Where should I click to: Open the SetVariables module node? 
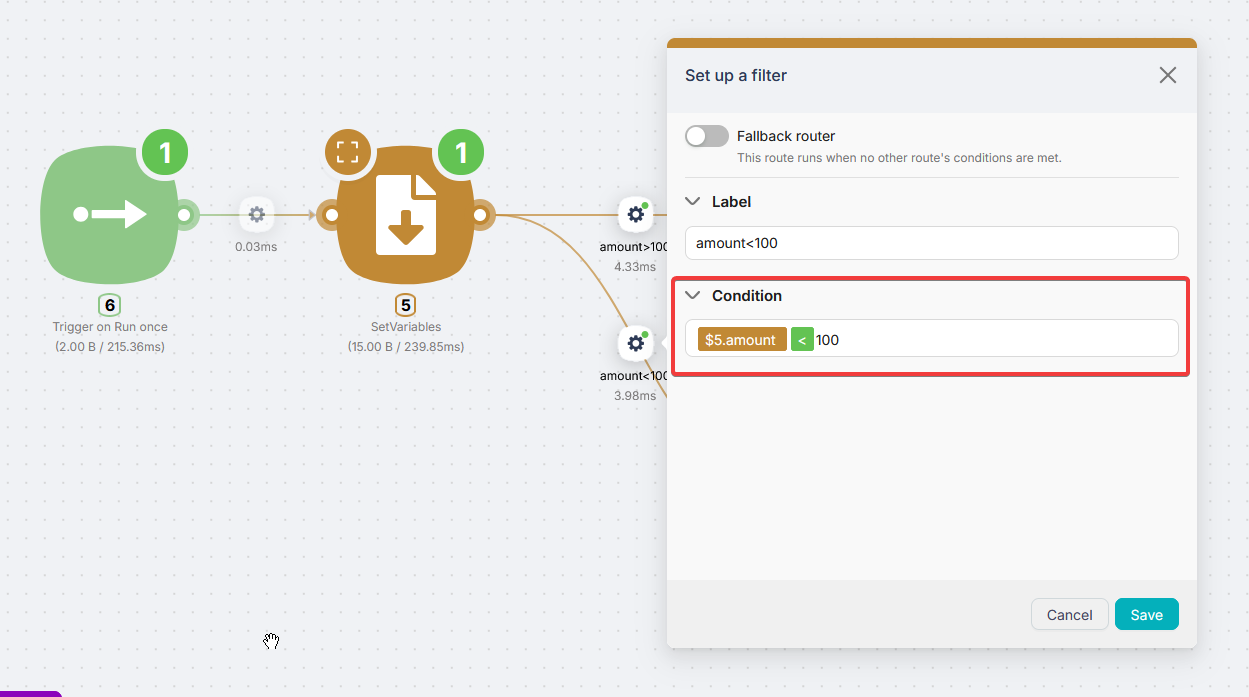(405, 215)
